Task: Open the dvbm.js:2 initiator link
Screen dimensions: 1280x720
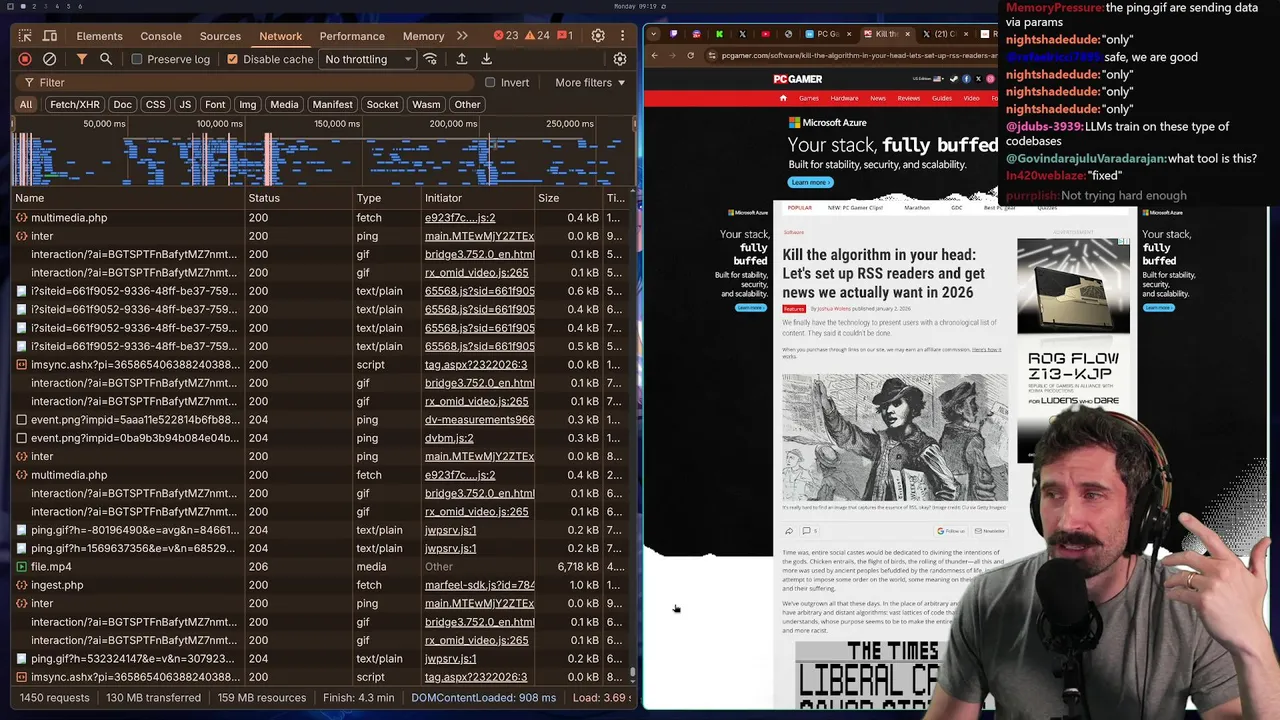Action: click(x=449, y=438)
